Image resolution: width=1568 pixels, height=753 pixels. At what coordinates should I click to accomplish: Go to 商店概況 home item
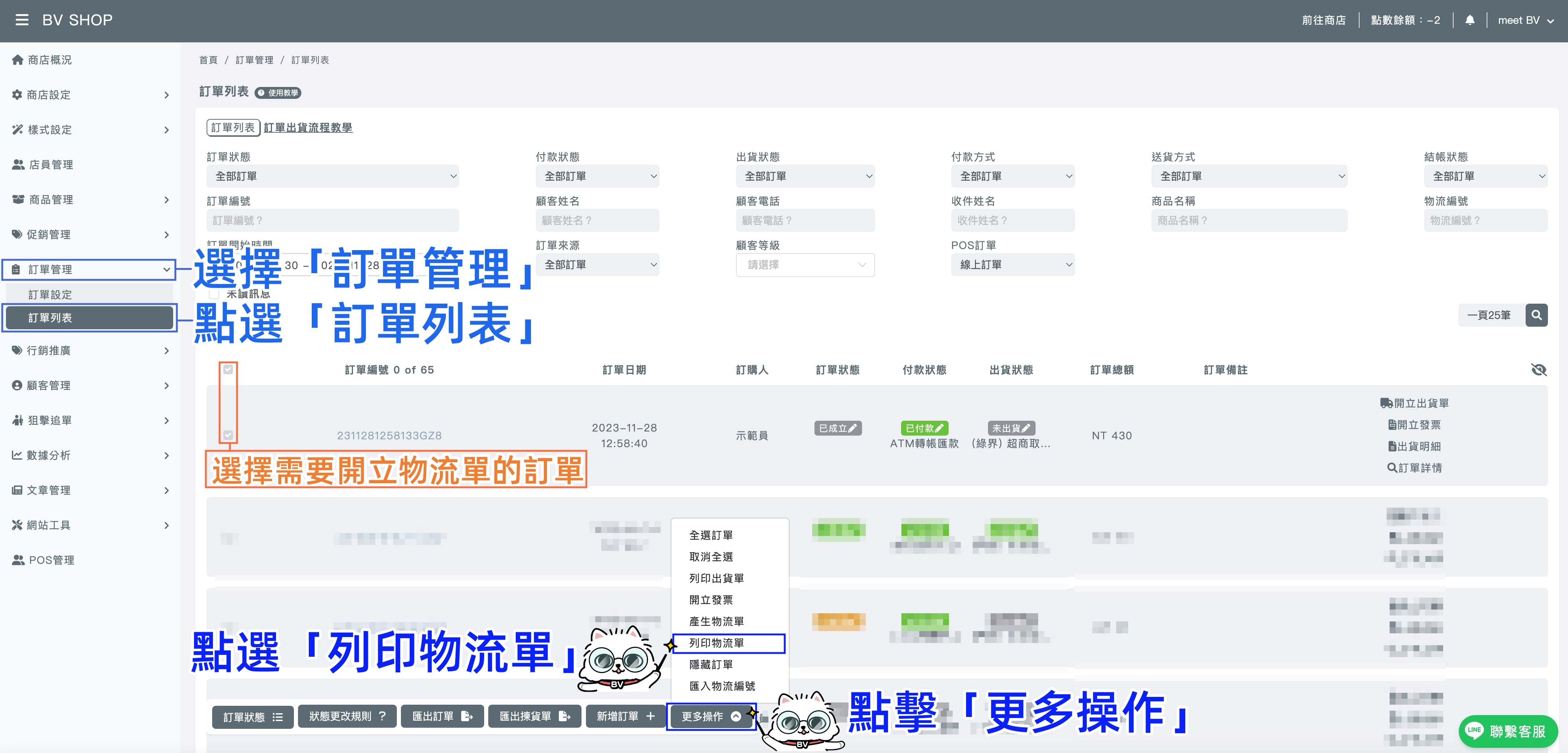pos(41,60)
